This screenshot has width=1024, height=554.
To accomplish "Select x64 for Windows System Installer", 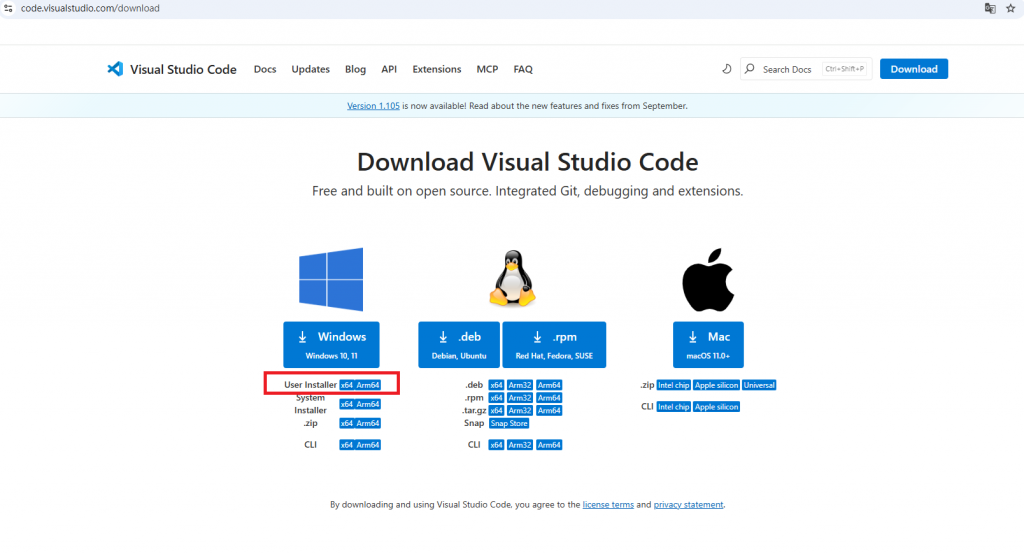I will [347, 404].
